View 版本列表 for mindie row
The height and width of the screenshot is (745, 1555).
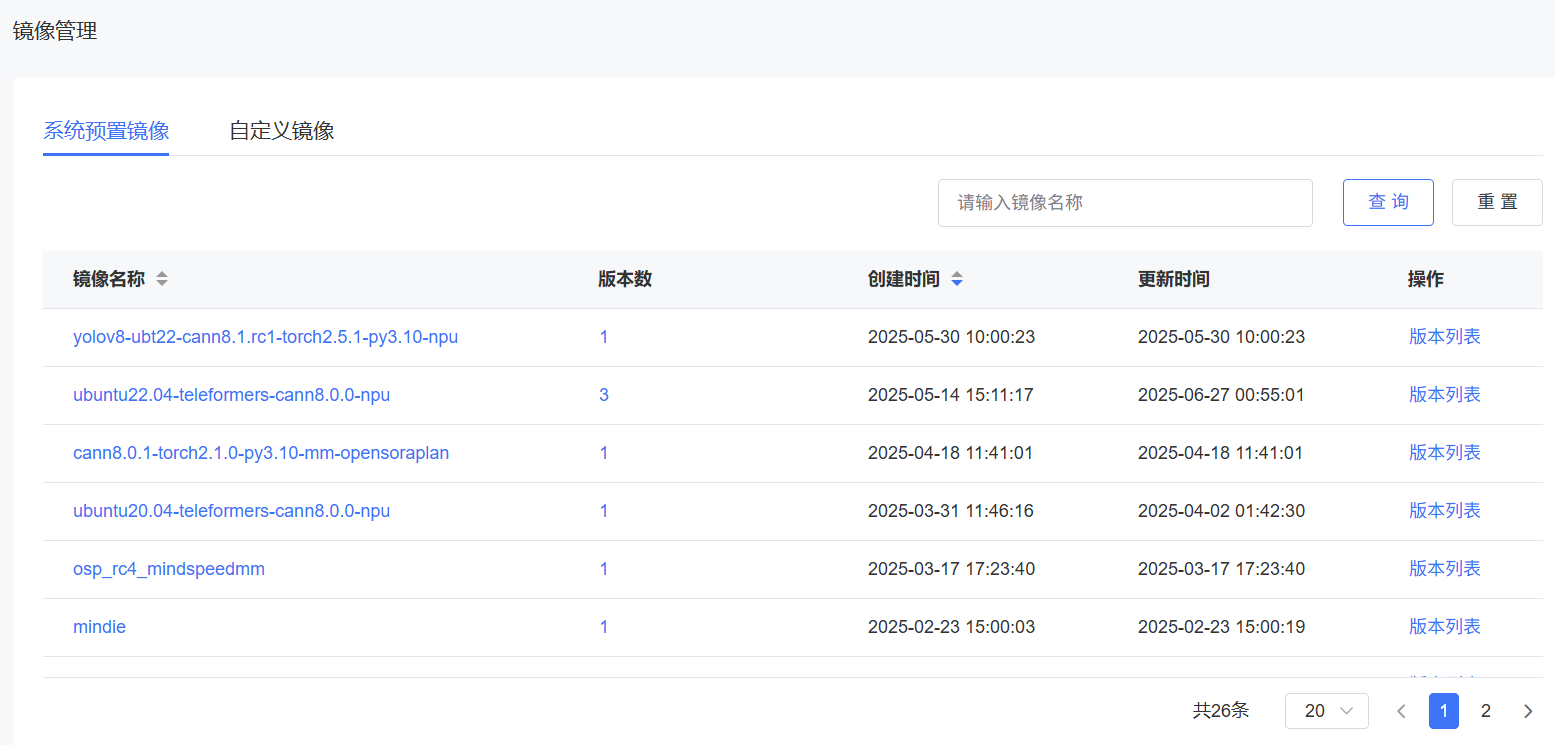click(1444, 627)
